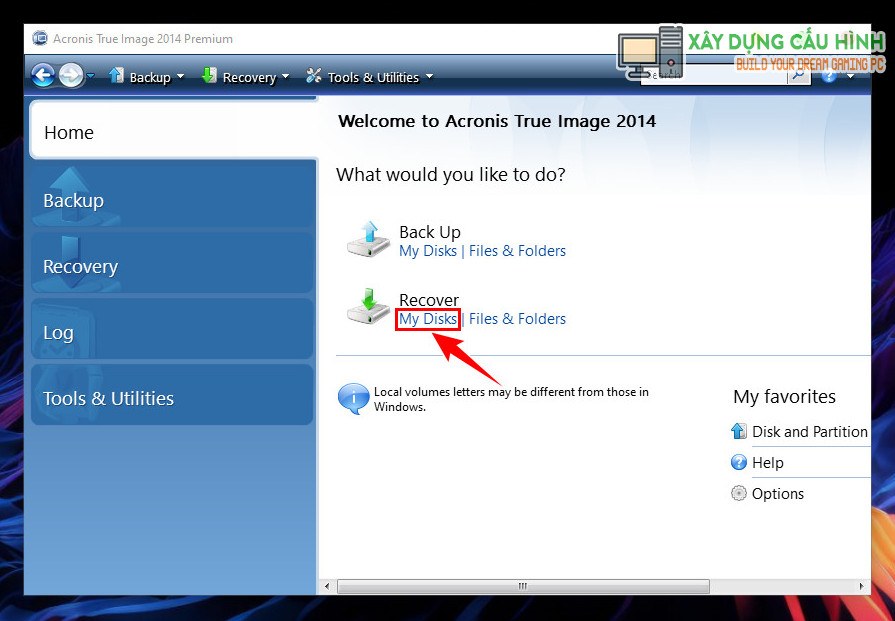Open the Tools & Utilities toolbar menu
Viewport: 895px width, 621px height.
tap(370, 77)
